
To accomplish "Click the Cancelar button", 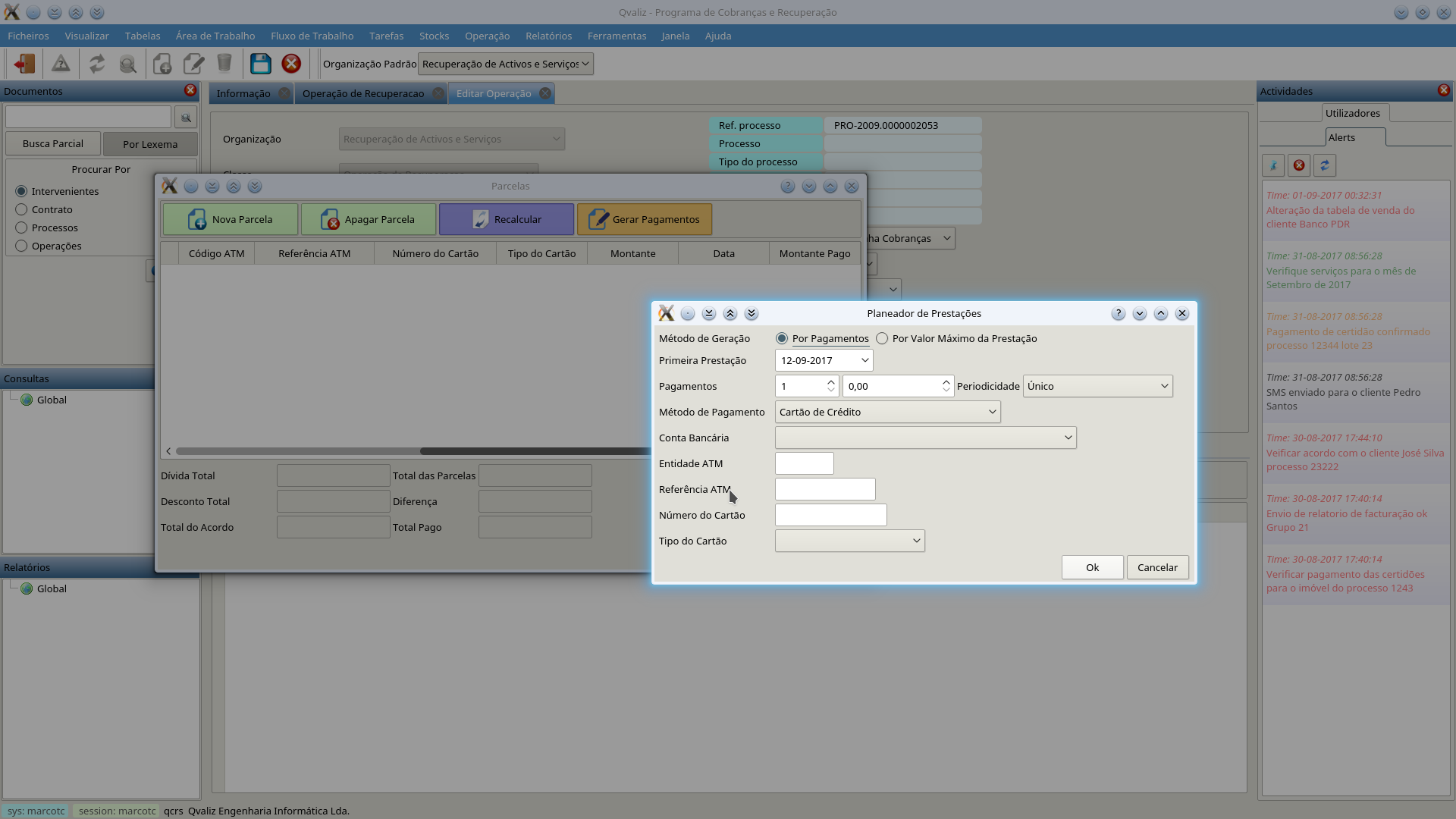I will 1156,568.
